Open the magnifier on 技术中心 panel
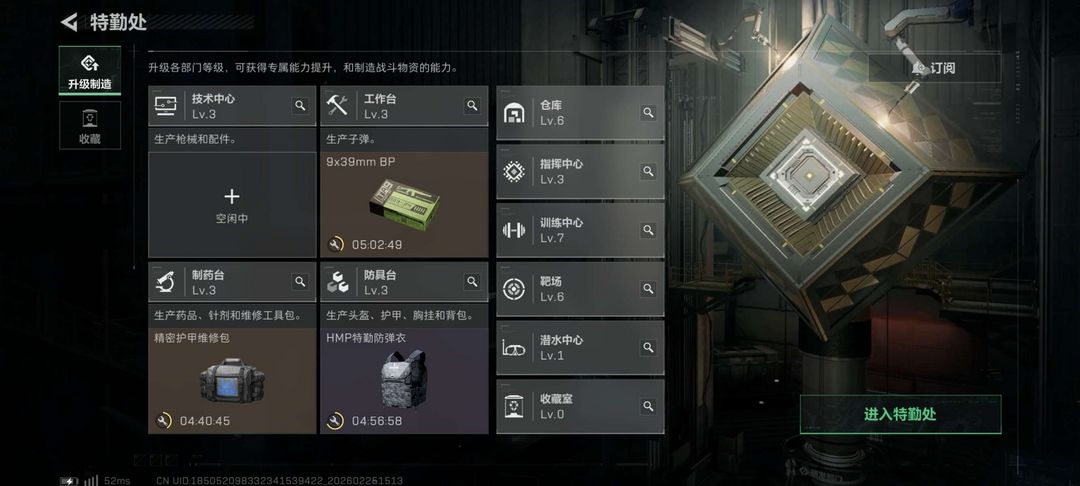The height and width of the screenshot is (486, 1080). click(x=300, y=105)
